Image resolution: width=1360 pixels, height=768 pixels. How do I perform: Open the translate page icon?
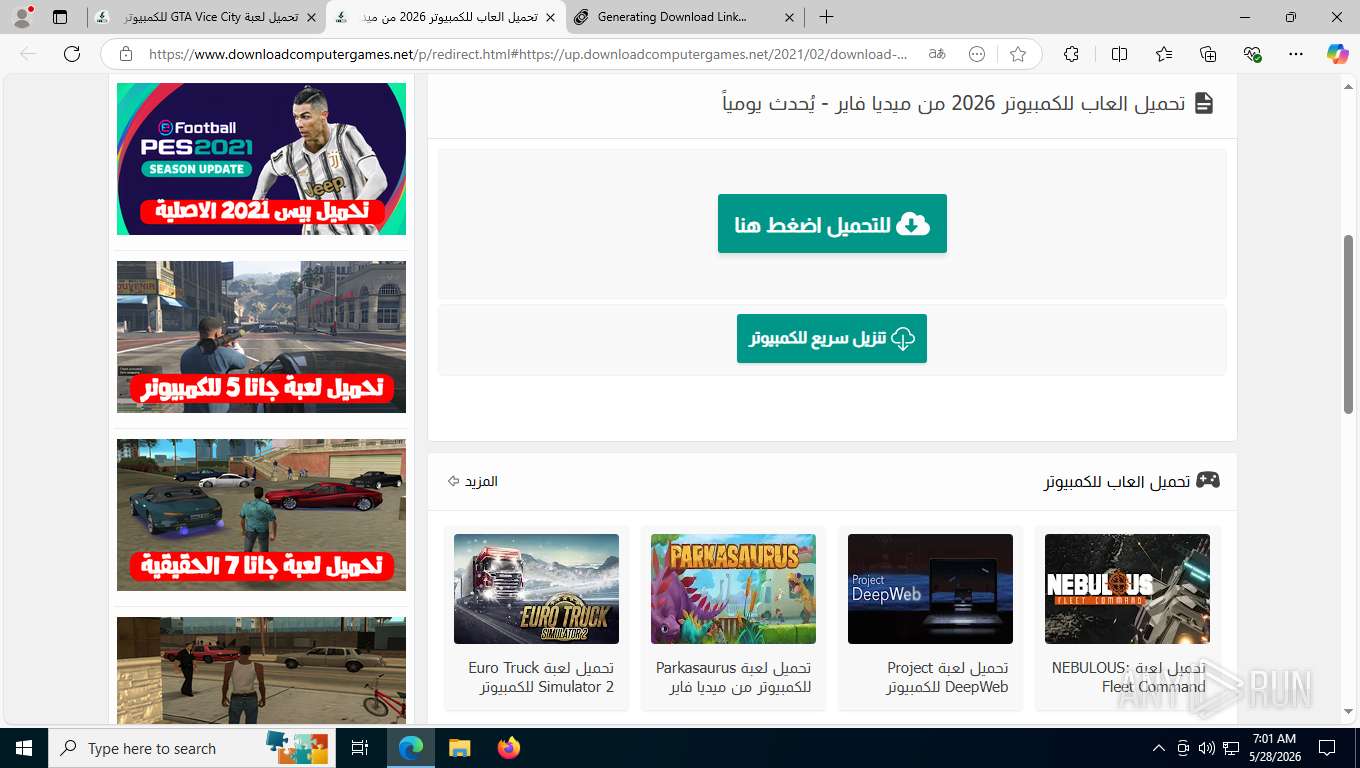pyautogui.click(x=937, y=54)
